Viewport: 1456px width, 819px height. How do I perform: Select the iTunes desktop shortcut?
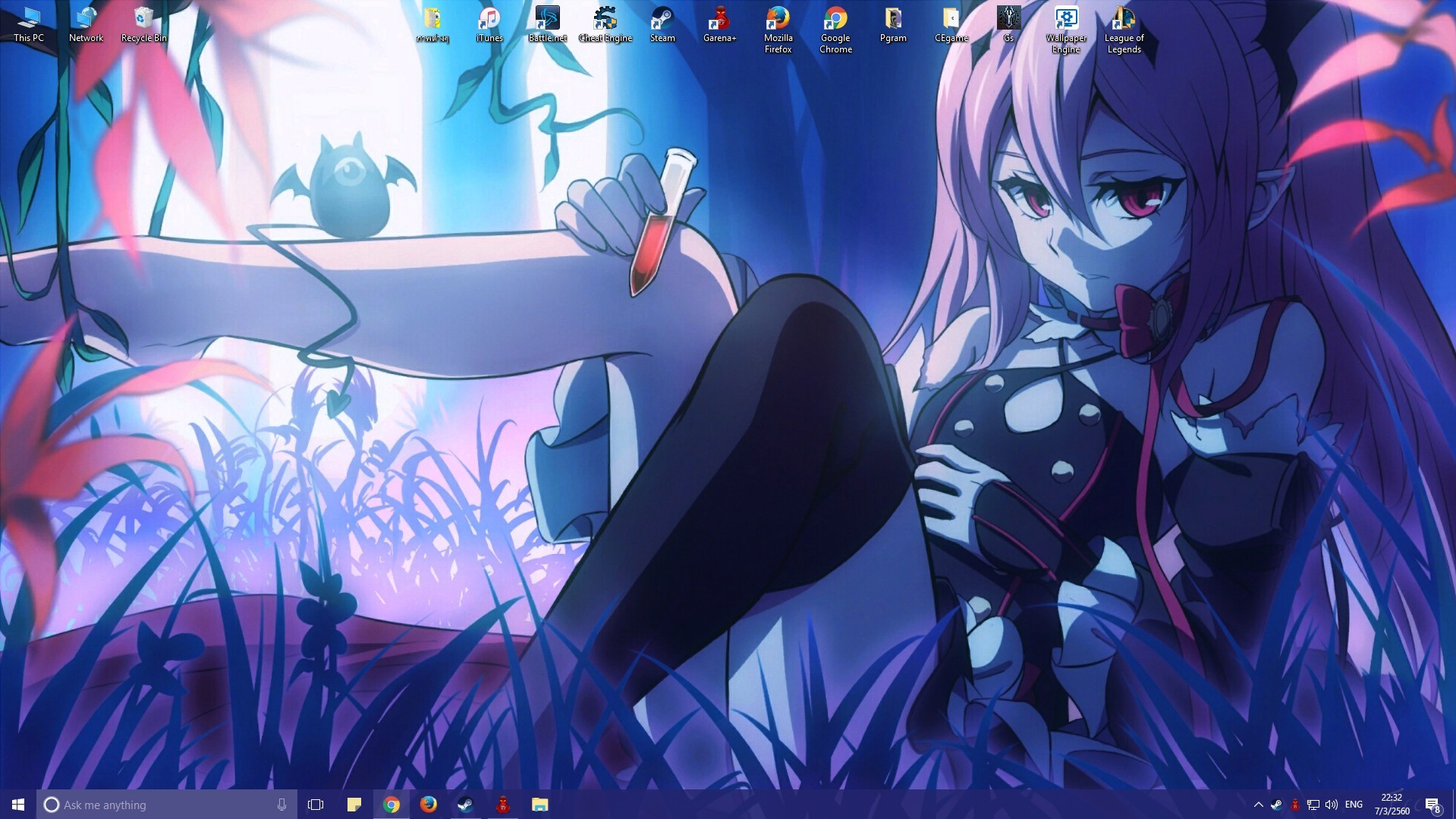point(489,24)
